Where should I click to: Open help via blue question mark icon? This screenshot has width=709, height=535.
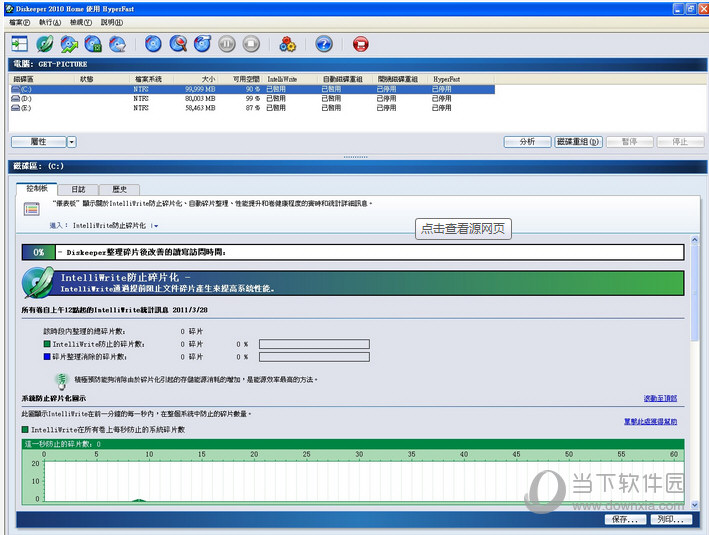point(324,44)
